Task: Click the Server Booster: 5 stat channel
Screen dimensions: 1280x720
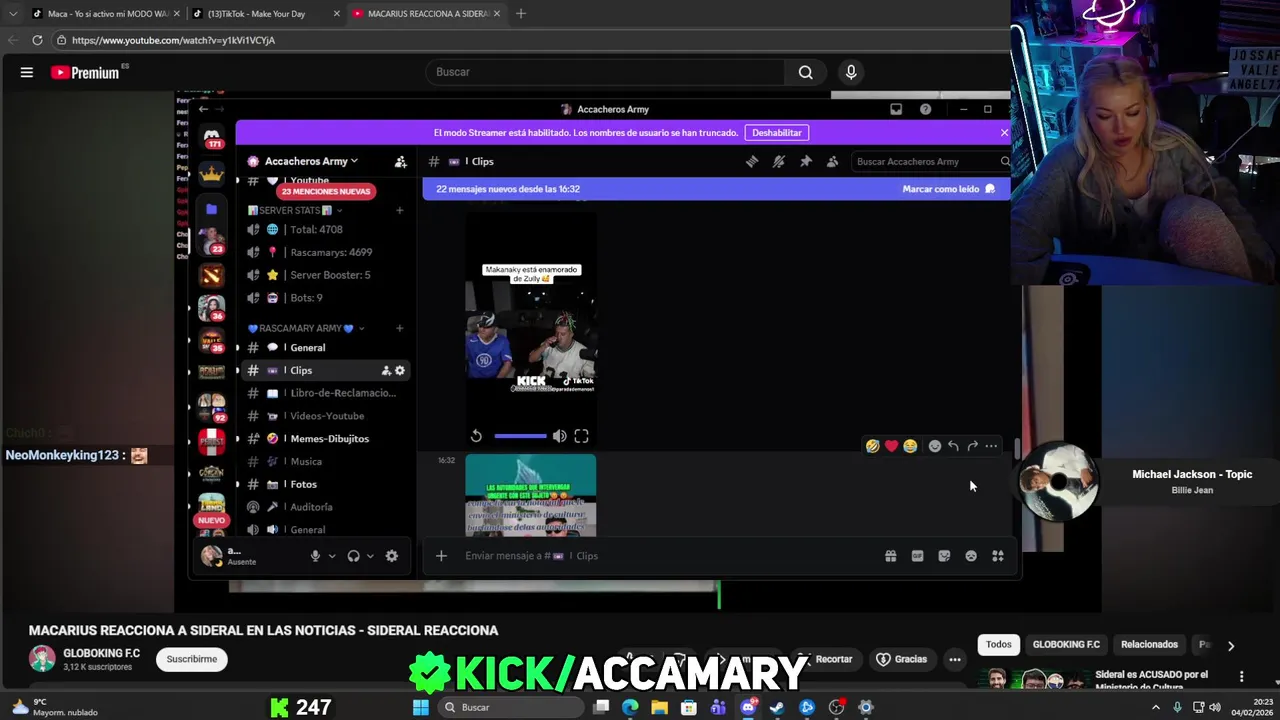Action: click(x=325, y=275)
